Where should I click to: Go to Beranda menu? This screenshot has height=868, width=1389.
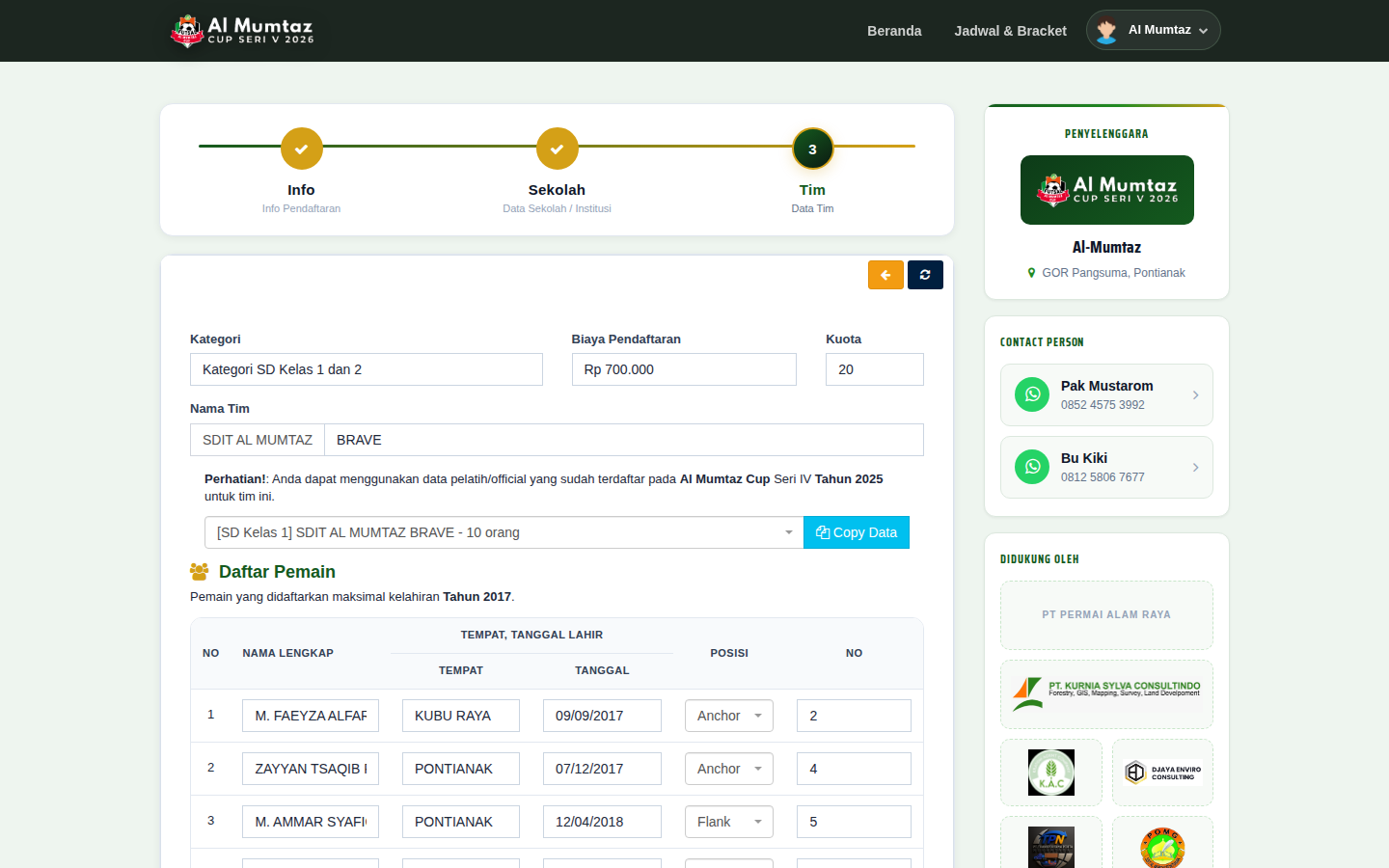click(x=894, y=31)
